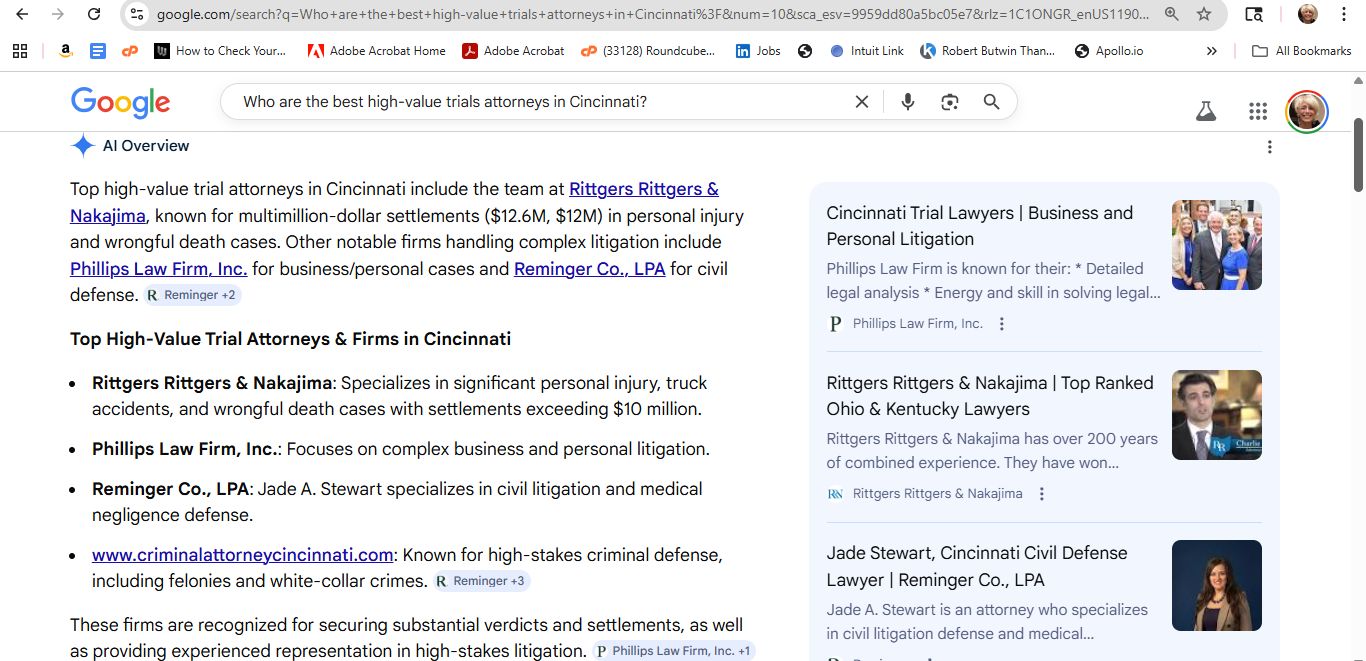Open Cincinnati Trial Lawyers source card
Viewport: 1366px width, 661px height.
(x=979, y=226)
